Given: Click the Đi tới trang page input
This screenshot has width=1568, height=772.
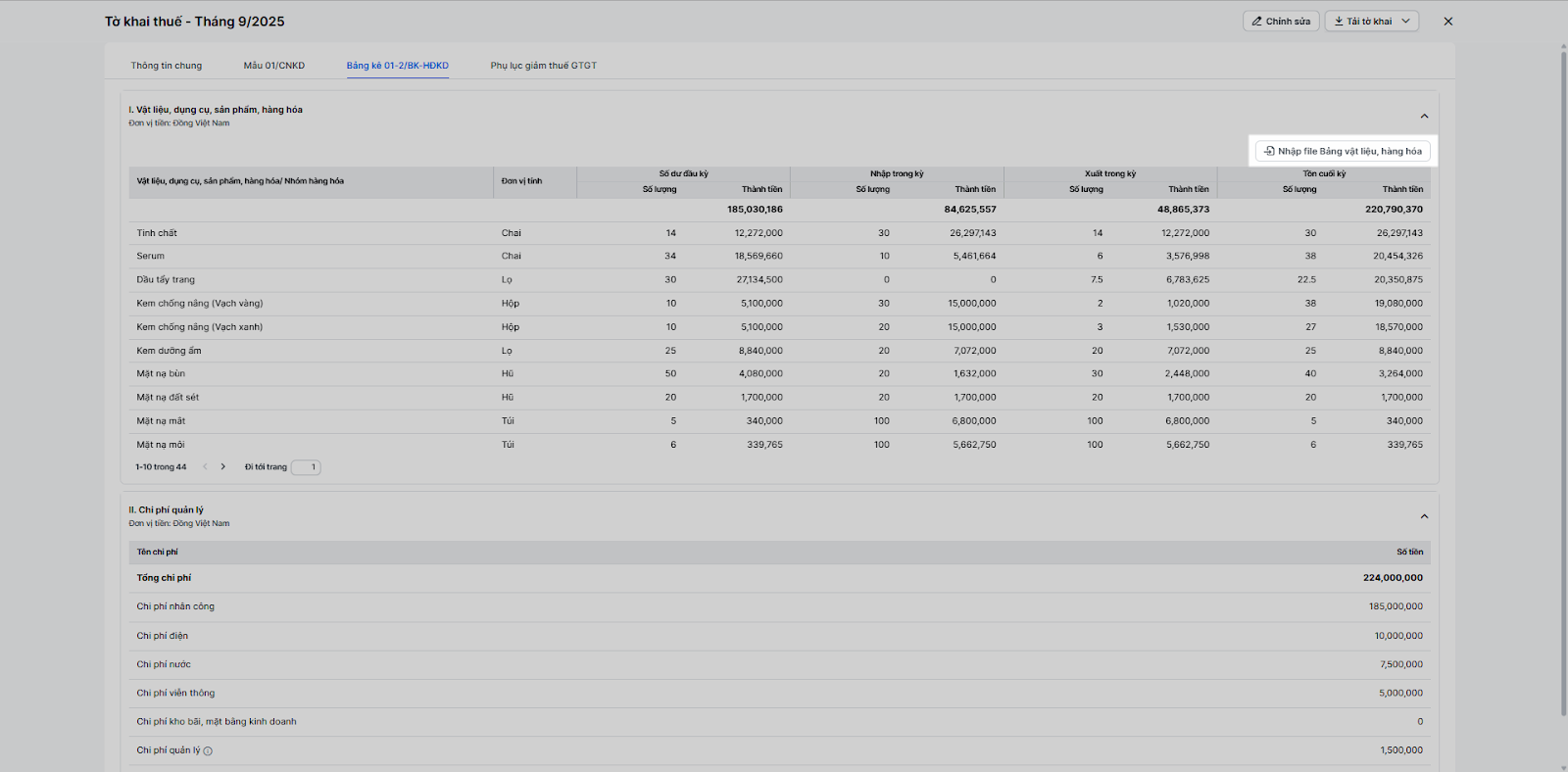Looking at the screenshot, I should [x=306, y=467].
